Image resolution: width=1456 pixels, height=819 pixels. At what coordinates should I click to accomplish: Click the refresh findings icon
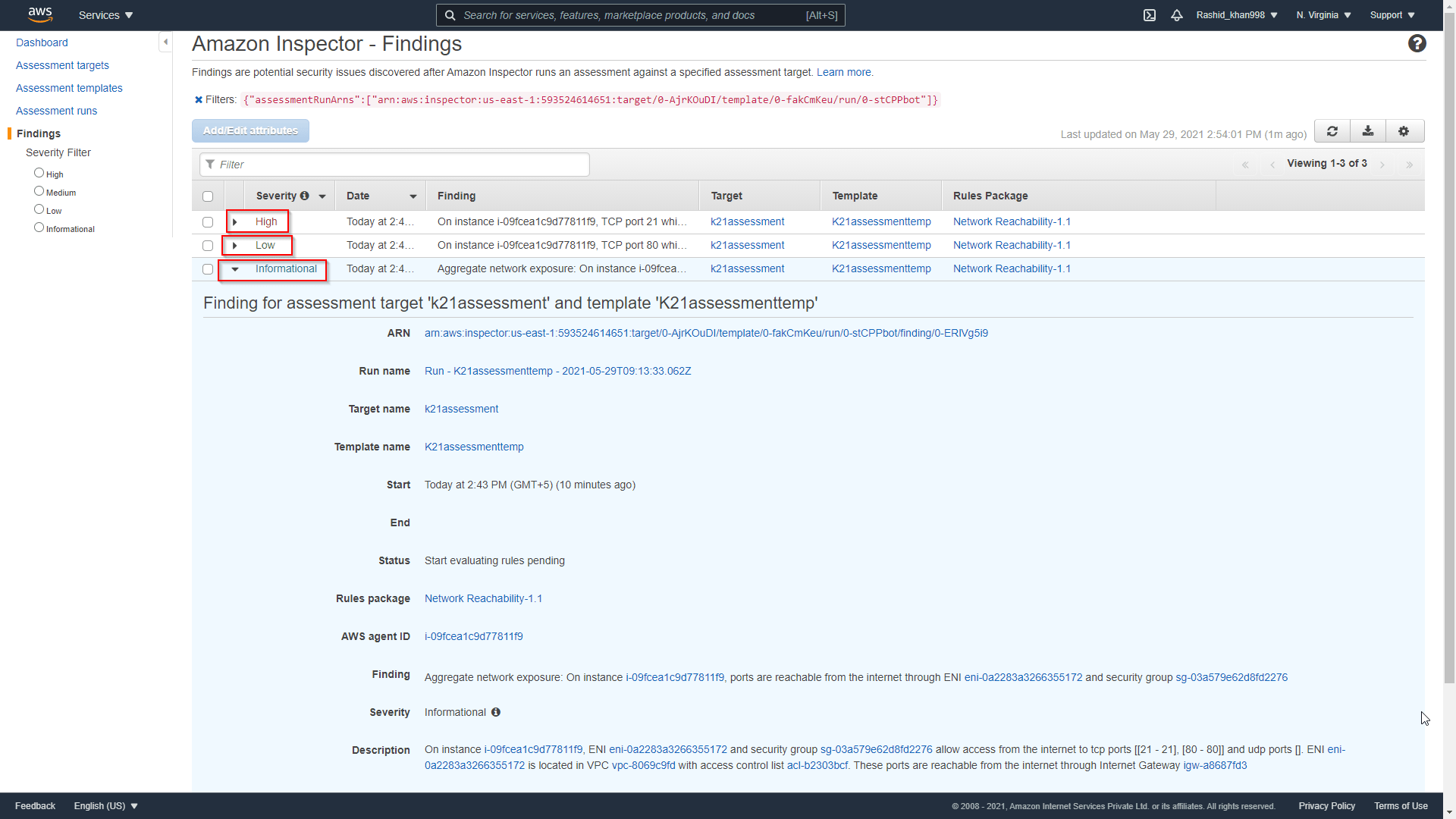coord(1332,131)
